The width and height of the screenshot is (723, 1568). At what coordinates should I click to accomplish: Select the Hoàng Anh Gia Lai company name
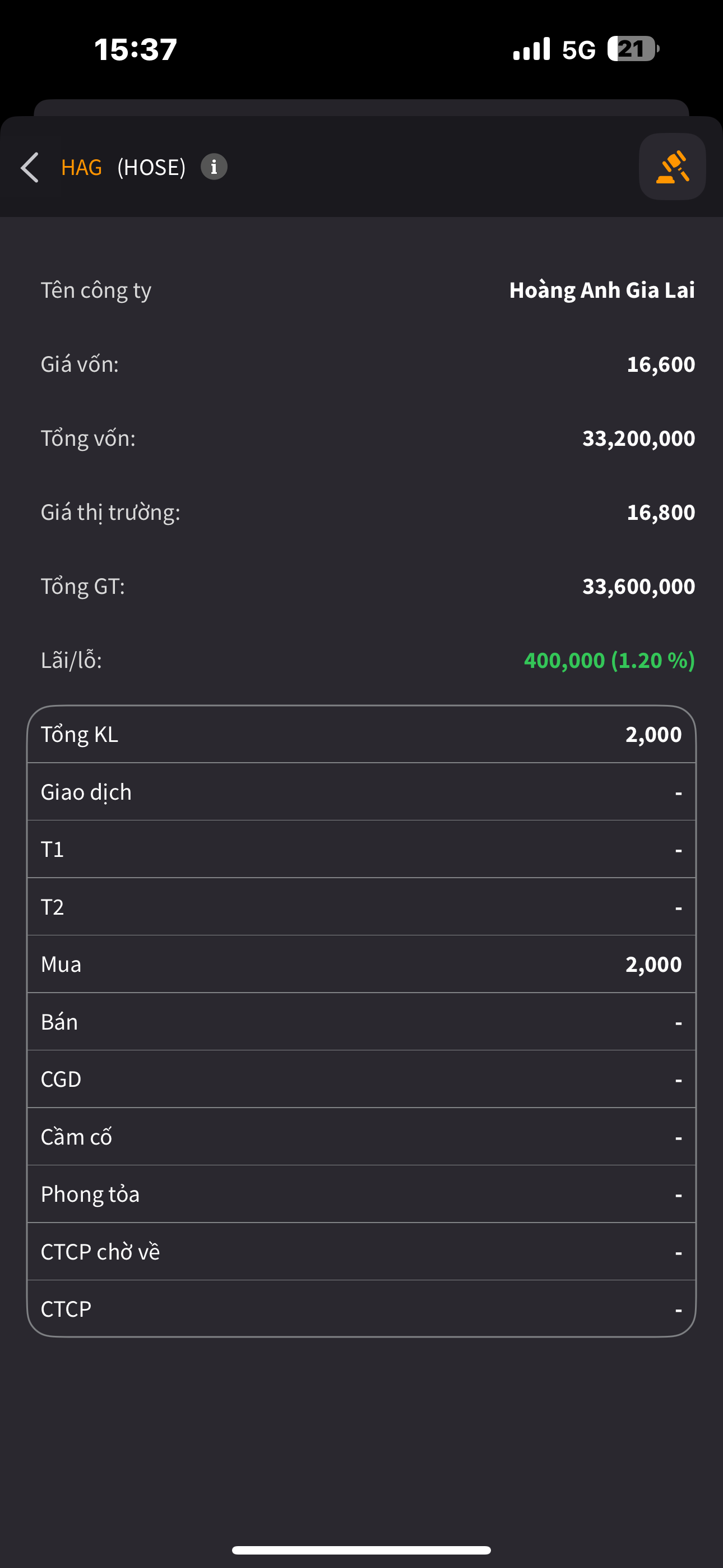tap(601, 290)
